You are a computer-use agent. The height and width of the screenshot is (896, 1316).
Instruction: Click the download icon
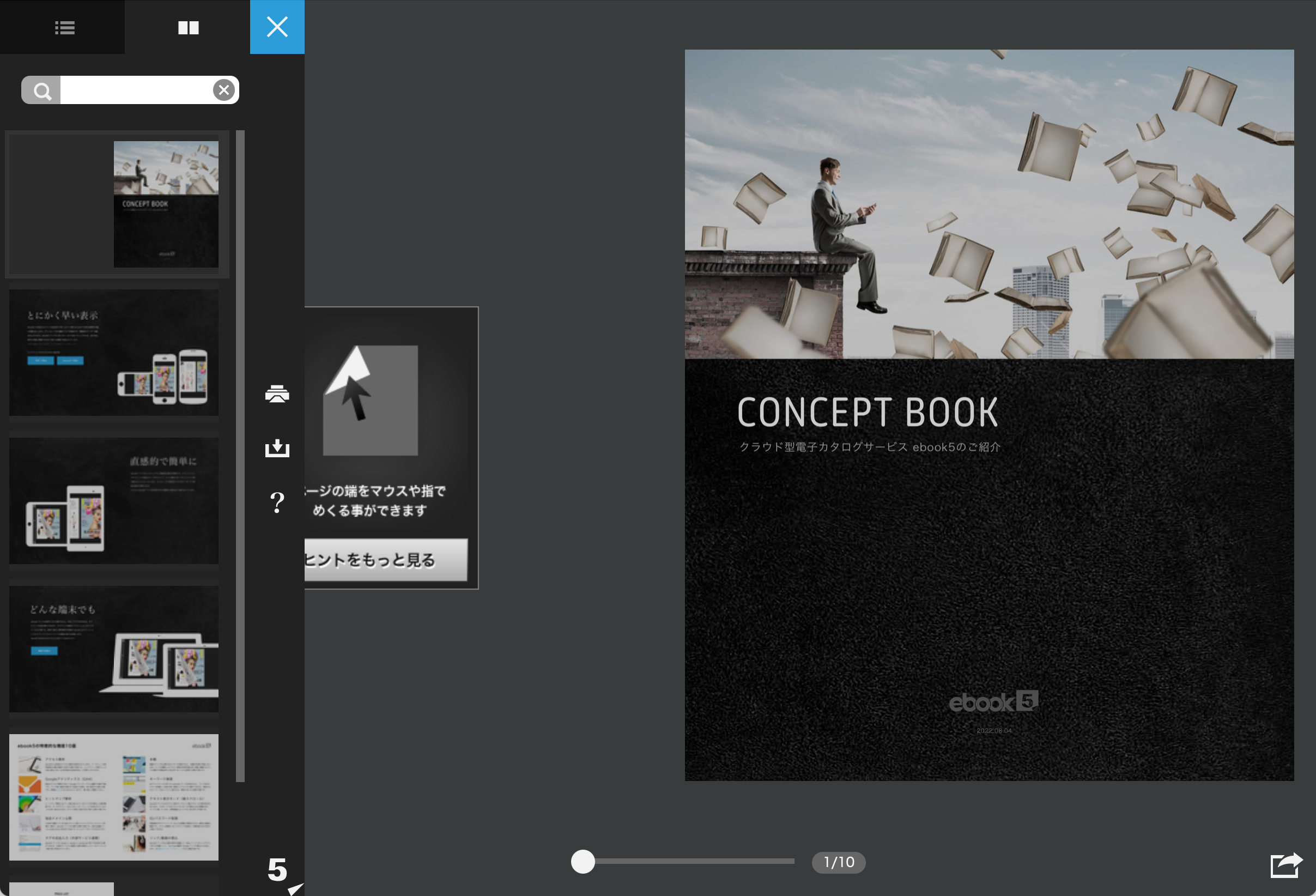pyautogui.click(x=277, y=447)
